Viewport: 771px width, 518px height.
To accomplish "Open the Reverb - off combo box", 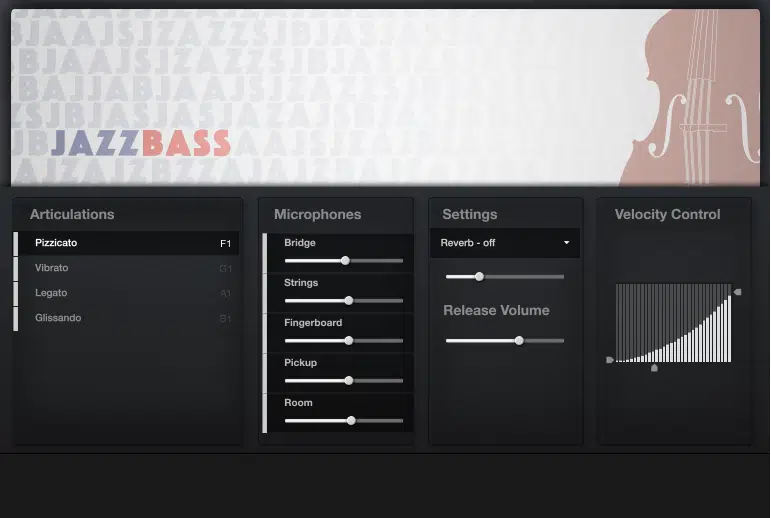I will (504, 243).
